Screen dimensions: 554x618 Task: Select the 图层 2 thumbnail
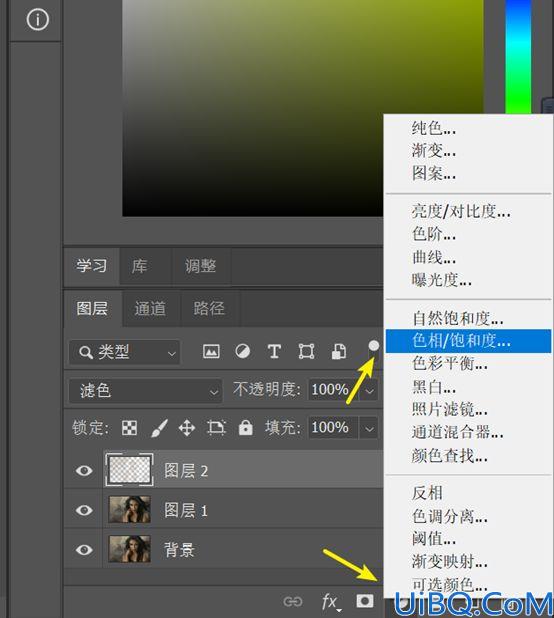[130, 469]
